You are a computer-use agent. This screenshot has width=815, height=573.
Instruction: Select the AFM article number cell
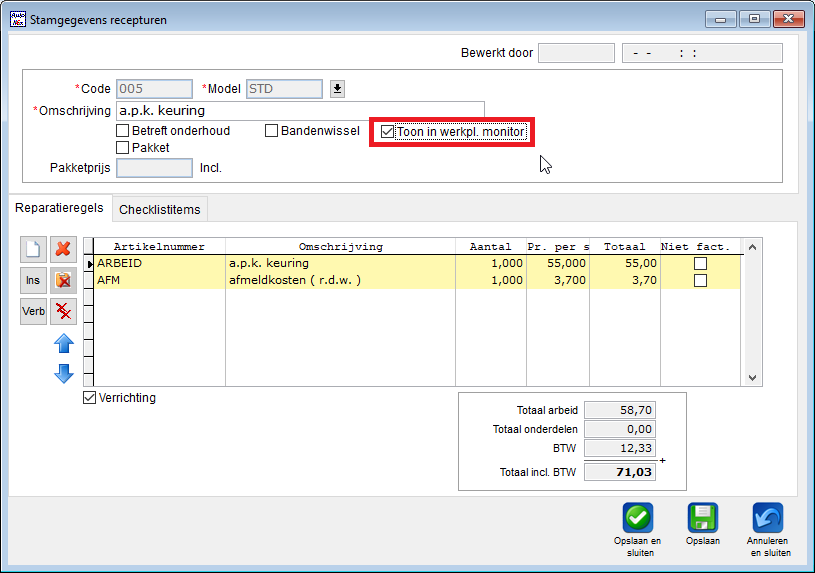click(160, 280)
